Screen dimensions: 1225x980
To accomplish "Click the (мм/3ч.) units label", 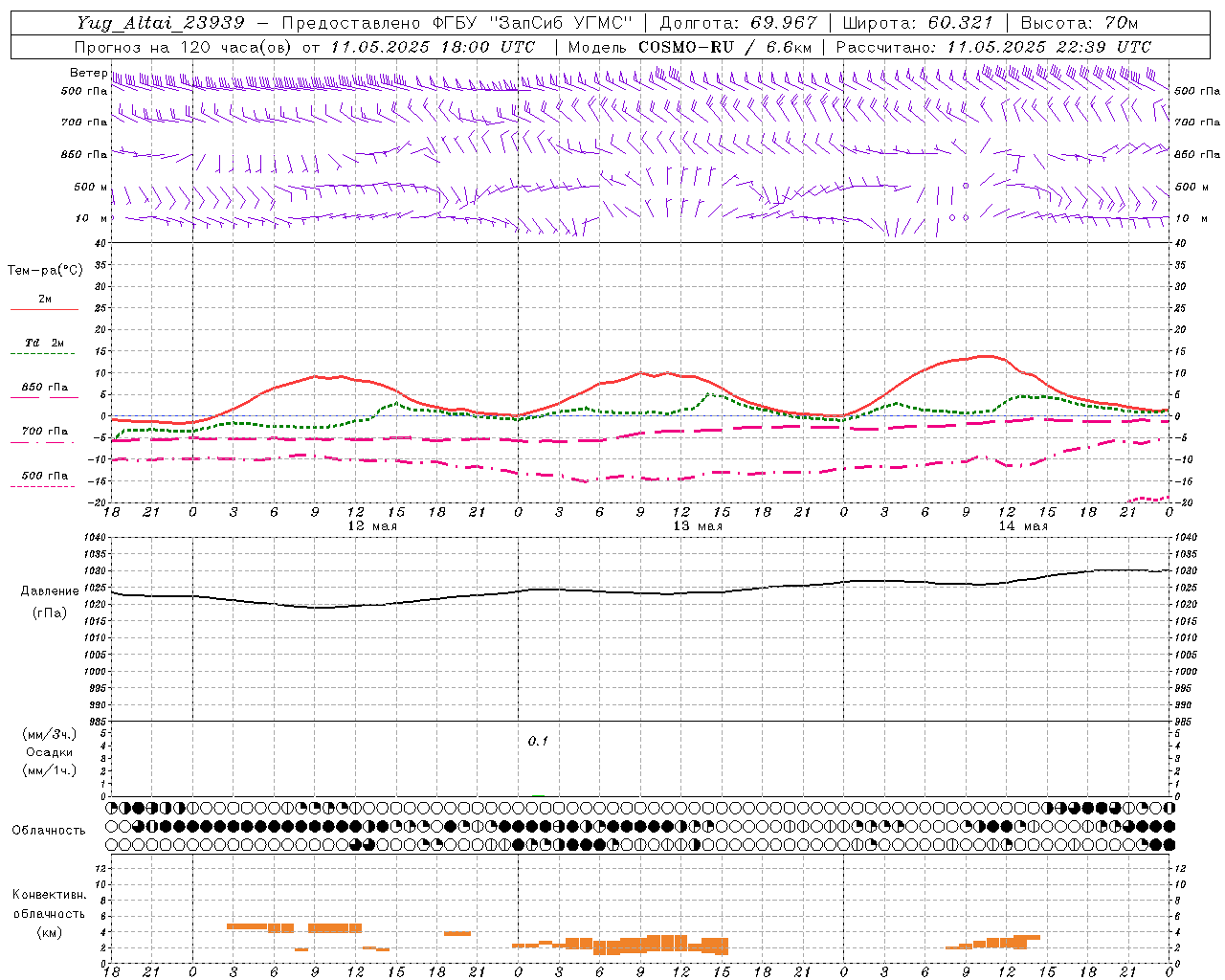I will click(x=50, y=734).
